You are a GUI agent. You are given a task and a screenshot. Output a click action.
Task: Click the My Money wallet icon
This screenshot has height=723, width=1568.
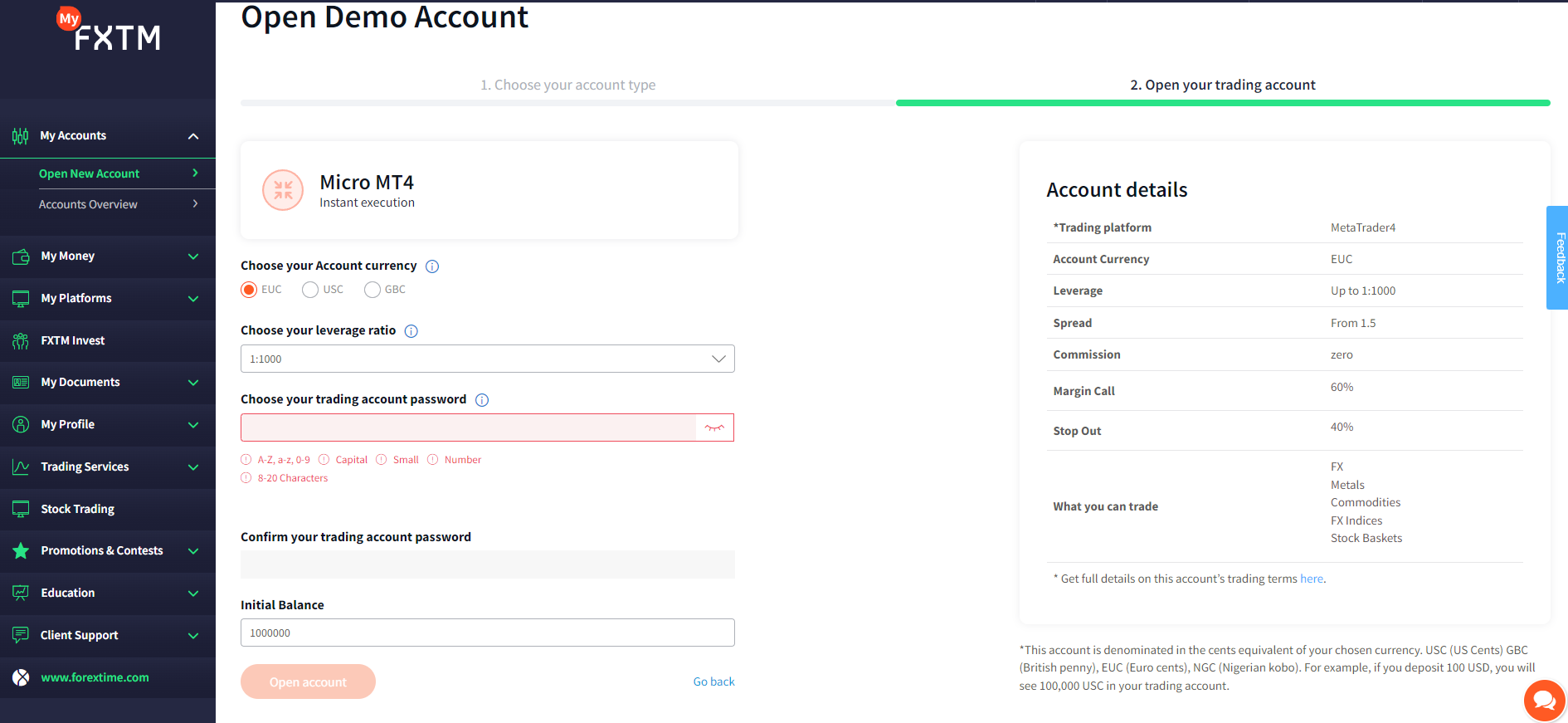click(21, 256)
